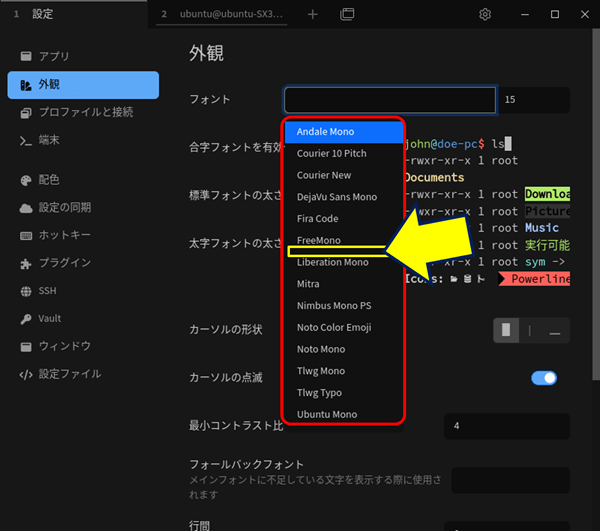Open the profile selector icon next to plus
600x531 pixels.
coord(347,14)
